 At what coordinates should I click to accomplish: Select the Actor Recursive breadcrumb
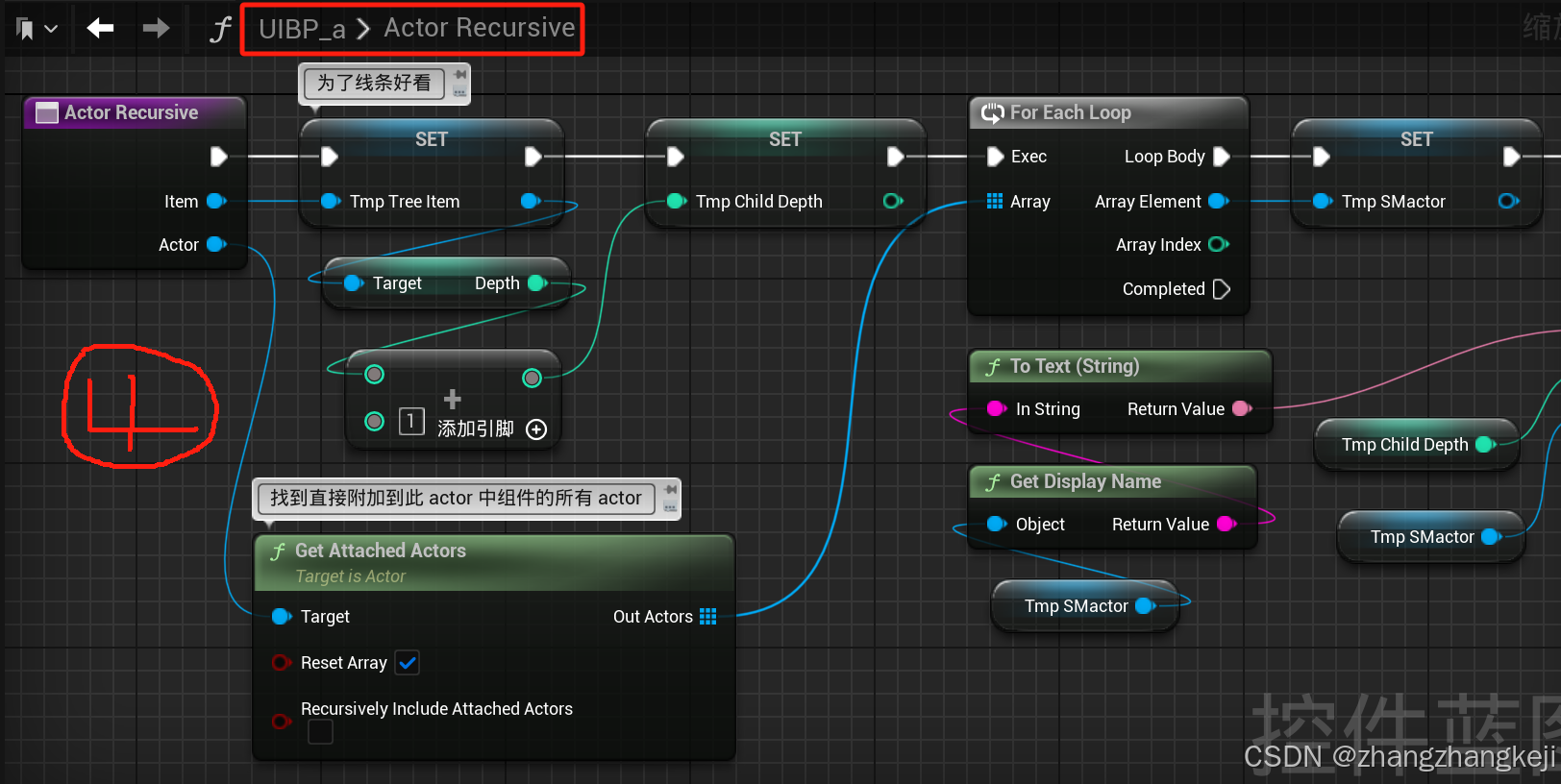[479, 28]
